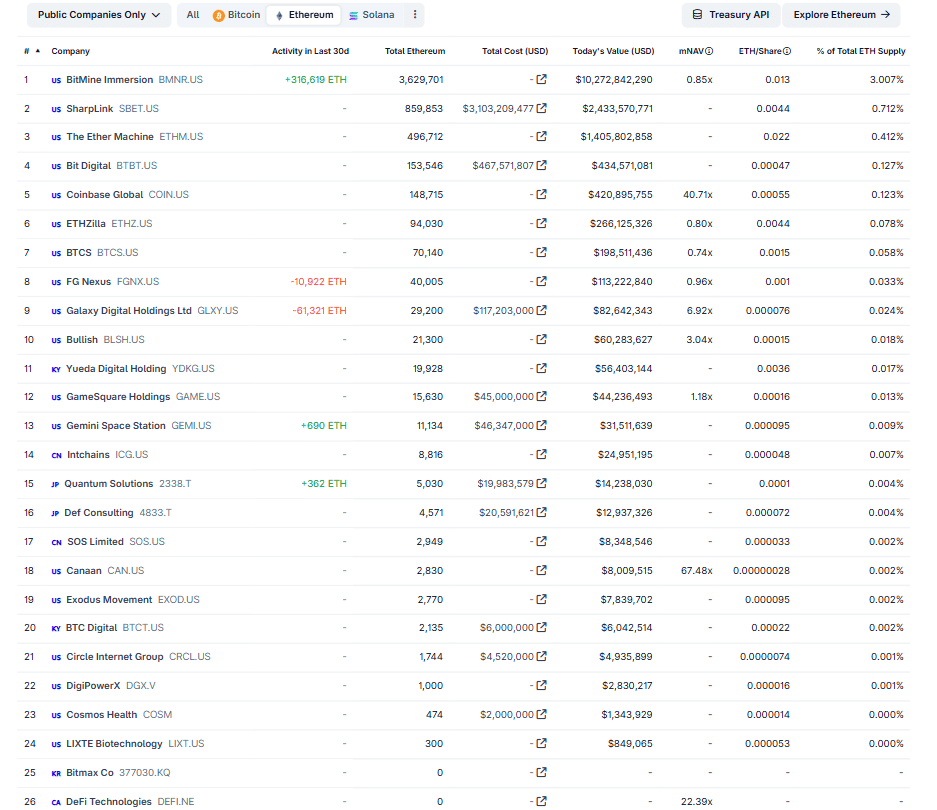Open Coinbase Global company page
Viewport: 937px width, 810px height.
(104, 195)
